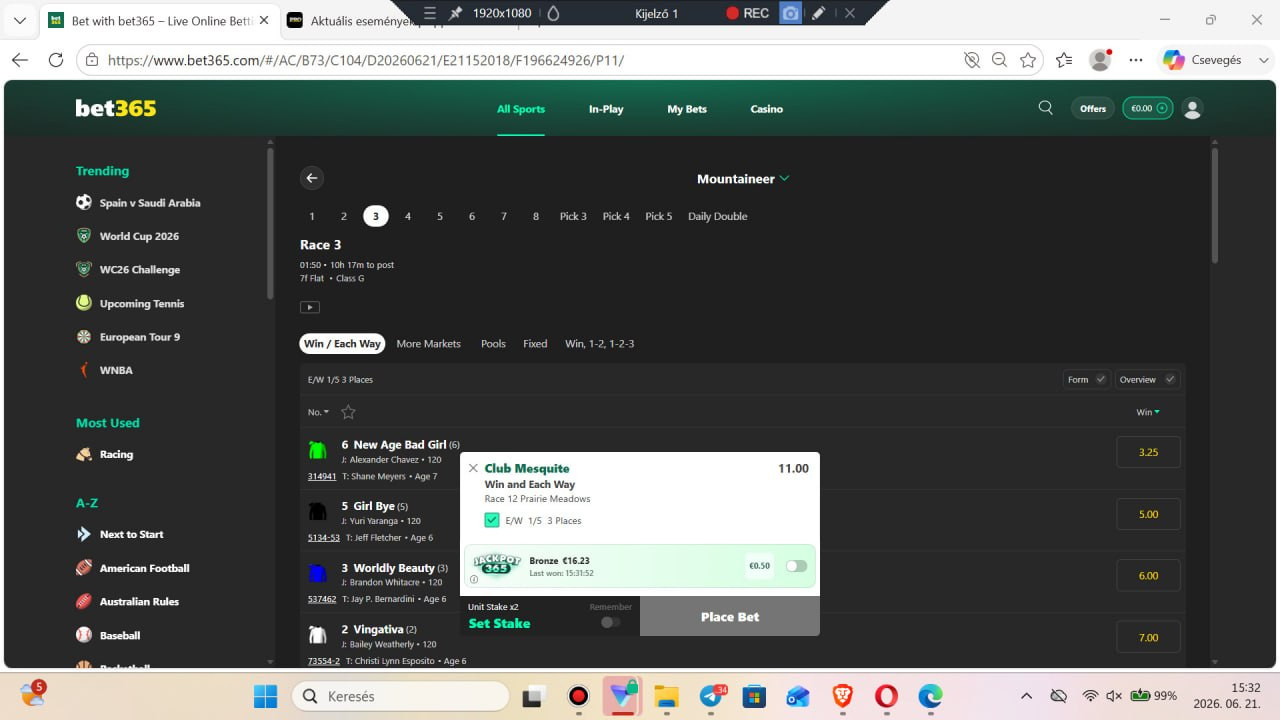Image resolution: width=1280 pixels, height=720 pixels.
Task: Open the €0.00 balance menu
Action: pyautogui.click(x=1147, y=108)
